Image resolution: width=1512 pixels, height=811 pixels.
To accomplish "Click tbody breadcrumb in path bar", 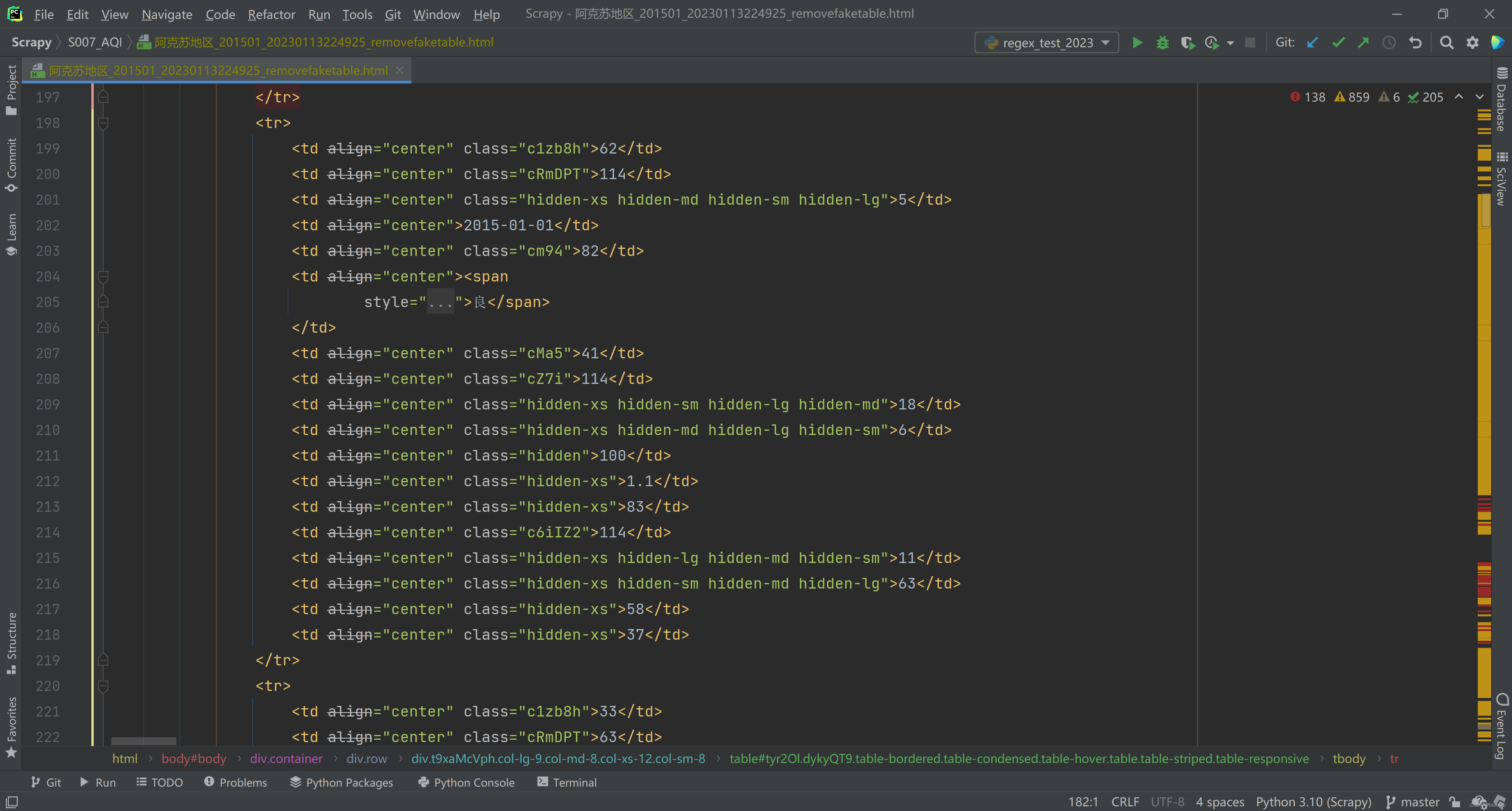I will 1349,758.
